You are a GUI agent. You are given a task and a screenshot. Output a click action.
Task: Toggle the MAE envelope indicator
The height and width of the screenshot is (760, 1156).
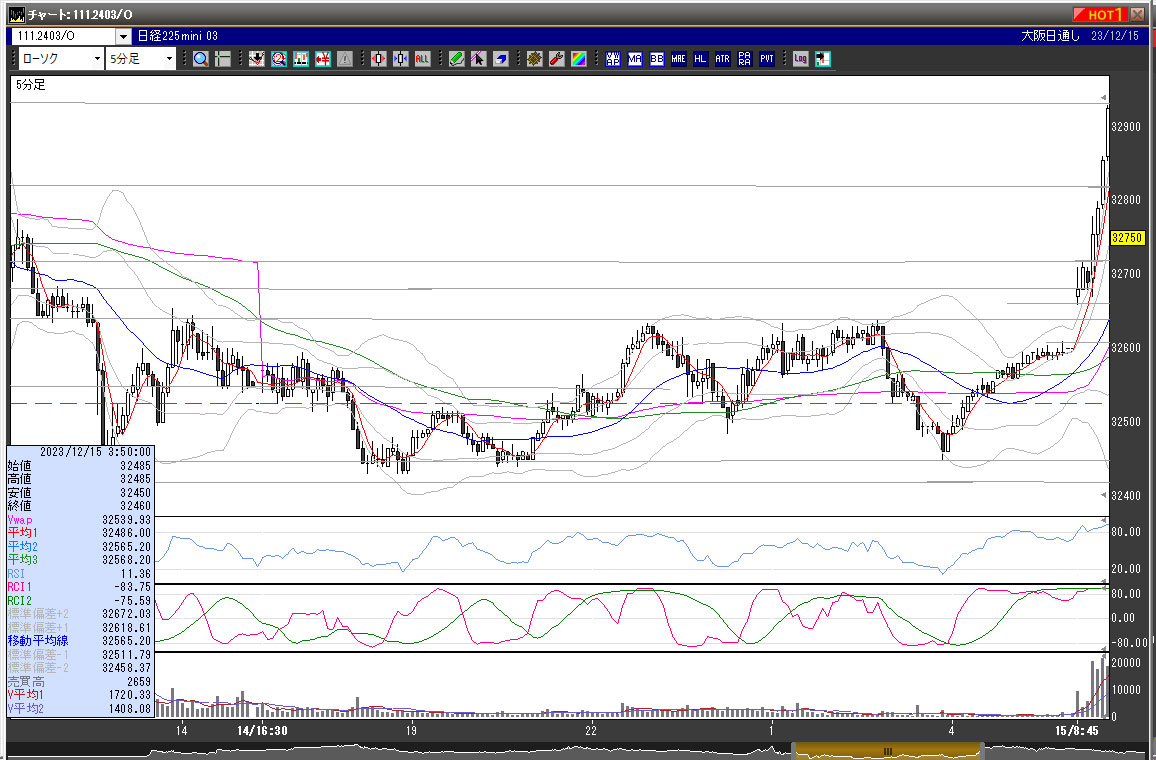(678, 59)
